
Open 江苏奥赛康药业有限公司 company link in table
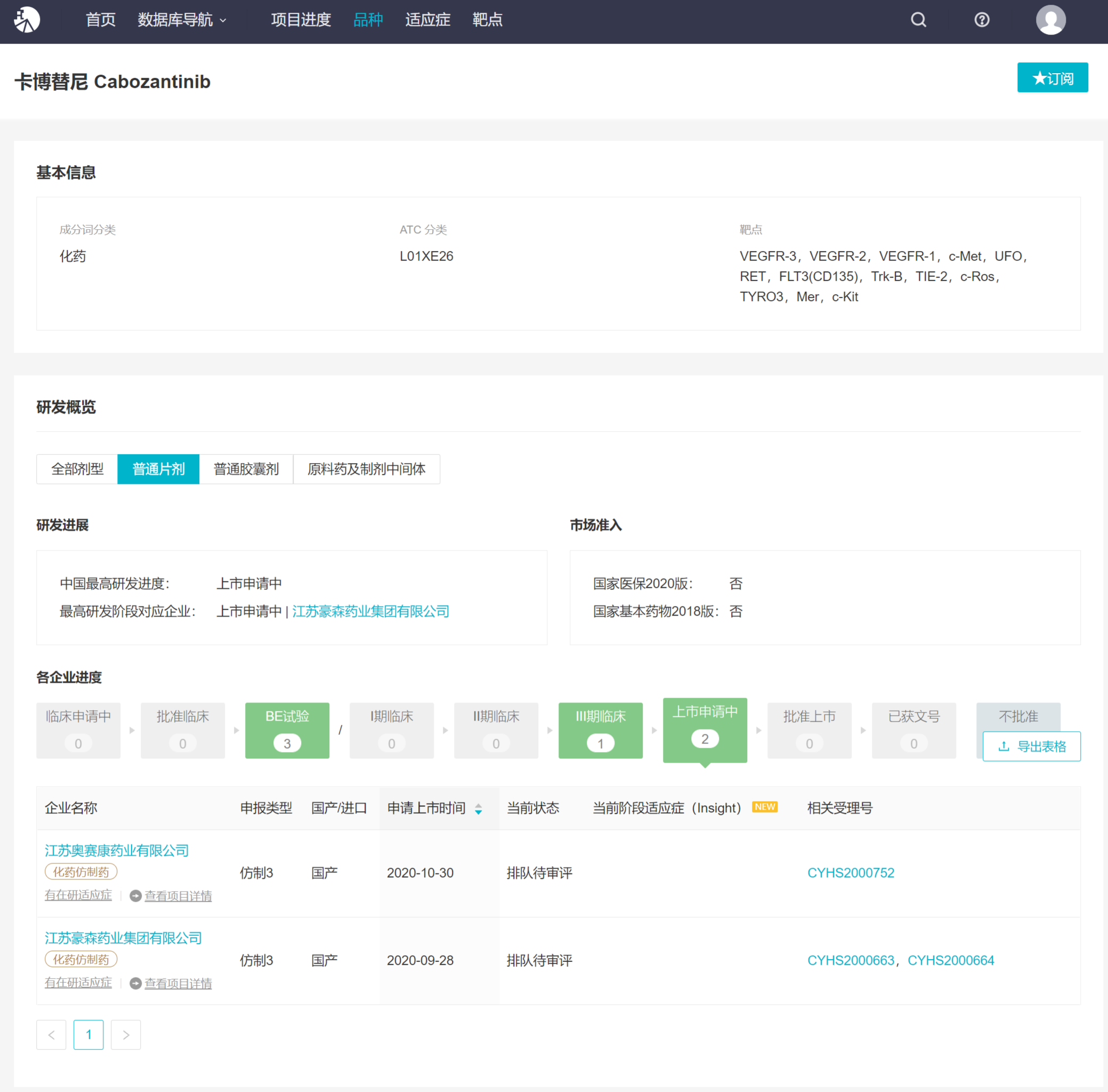(x=117, y=851)
